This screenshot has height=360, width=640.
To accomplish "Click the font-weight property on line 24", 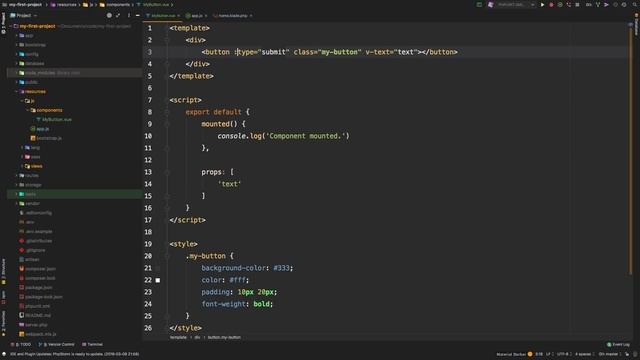I will click(x=223, y=304).
